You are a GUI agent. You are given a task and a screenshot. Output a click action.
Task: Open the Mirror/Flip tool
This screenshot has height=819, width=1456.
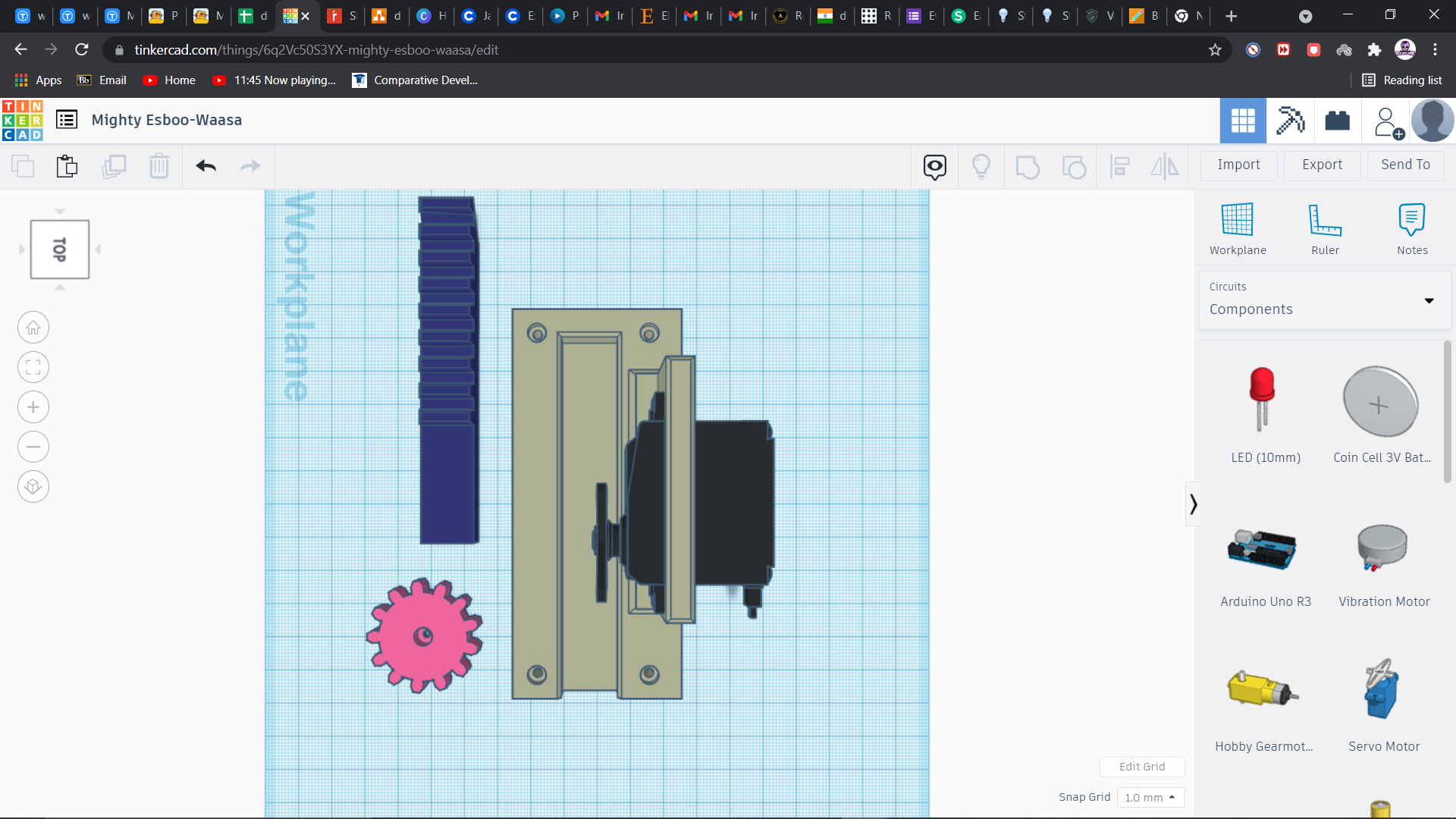1164,165
